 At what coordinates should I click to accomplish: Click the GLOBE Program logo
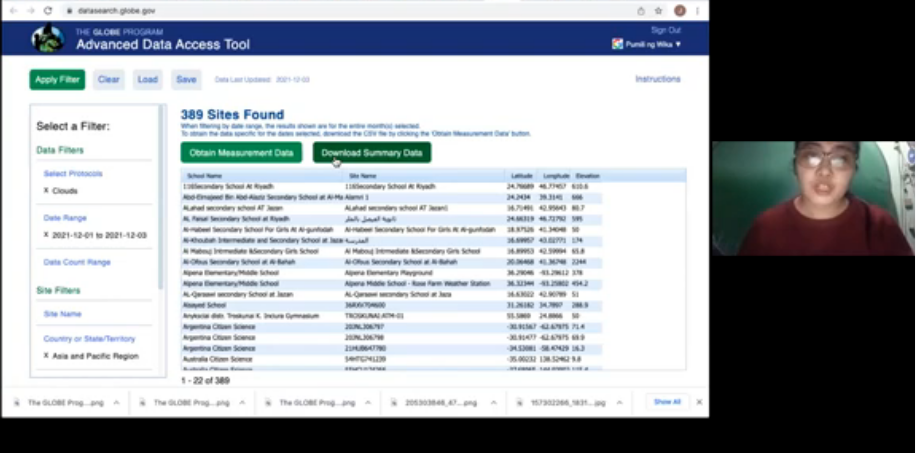pos(48,39)
